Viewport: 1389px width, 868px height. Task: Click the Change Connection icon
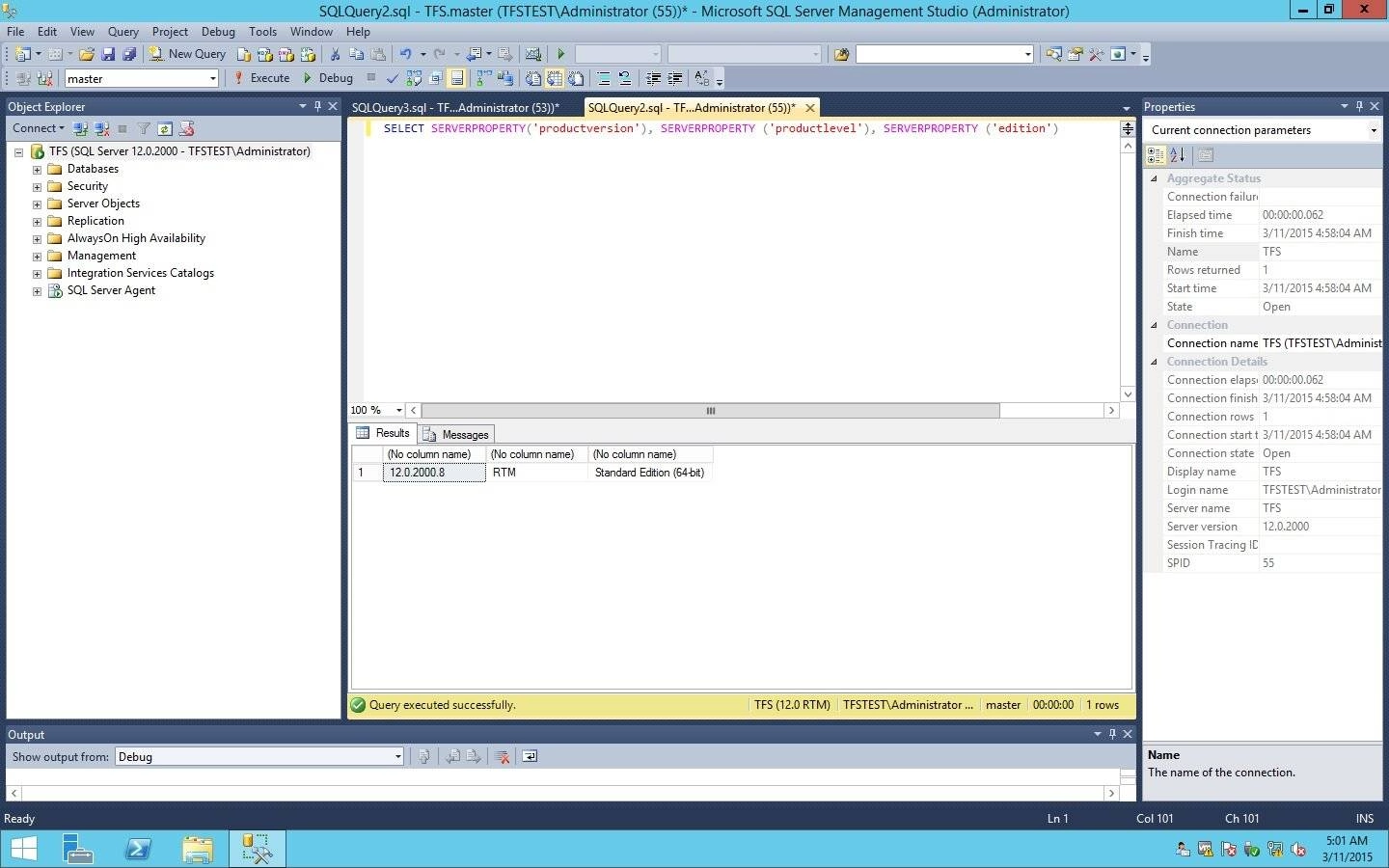44,78
